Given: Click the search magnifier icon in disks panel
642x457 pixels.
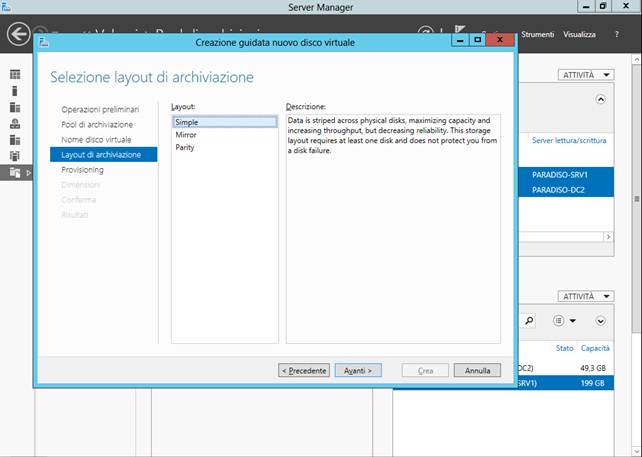Looking at the screenshot, I should pyautogui.click(x=529, y=320).
